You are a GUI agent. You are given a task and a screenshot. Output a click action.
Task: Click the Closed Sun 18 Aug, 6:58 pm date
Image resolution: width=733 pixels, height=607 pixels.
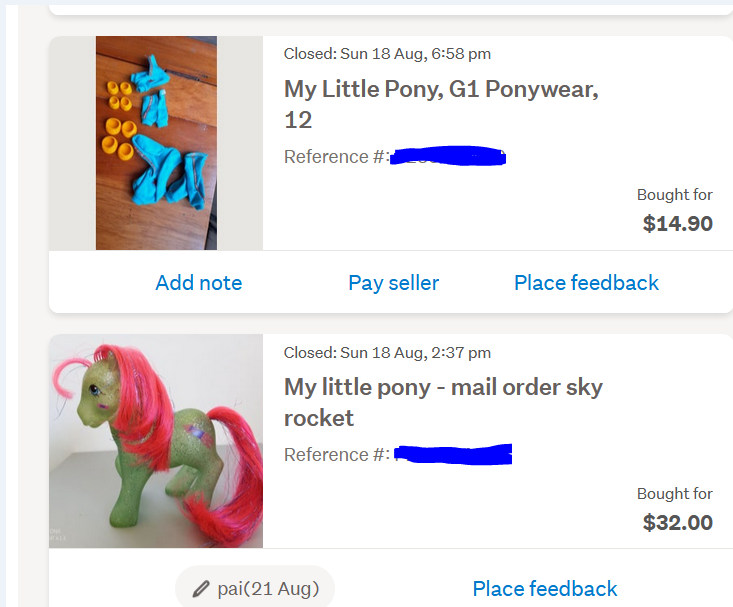coord(387,54)
